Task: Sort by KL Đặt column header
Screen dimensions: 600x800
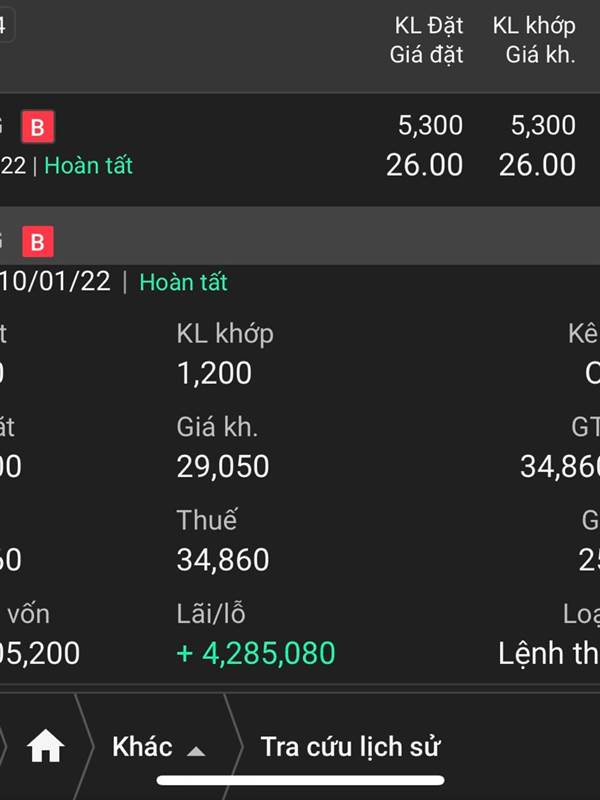Action: 429,26
